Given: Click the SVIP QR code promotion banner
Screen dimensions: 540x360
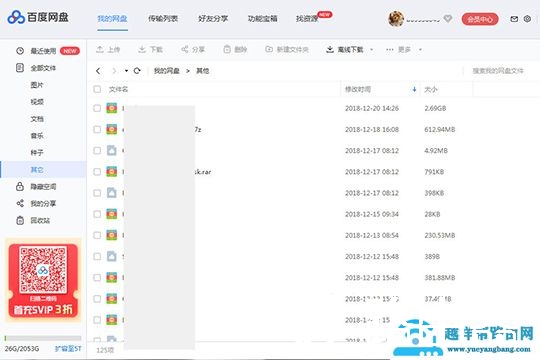Looking at the screenshot, I should (x=43, y=280).
